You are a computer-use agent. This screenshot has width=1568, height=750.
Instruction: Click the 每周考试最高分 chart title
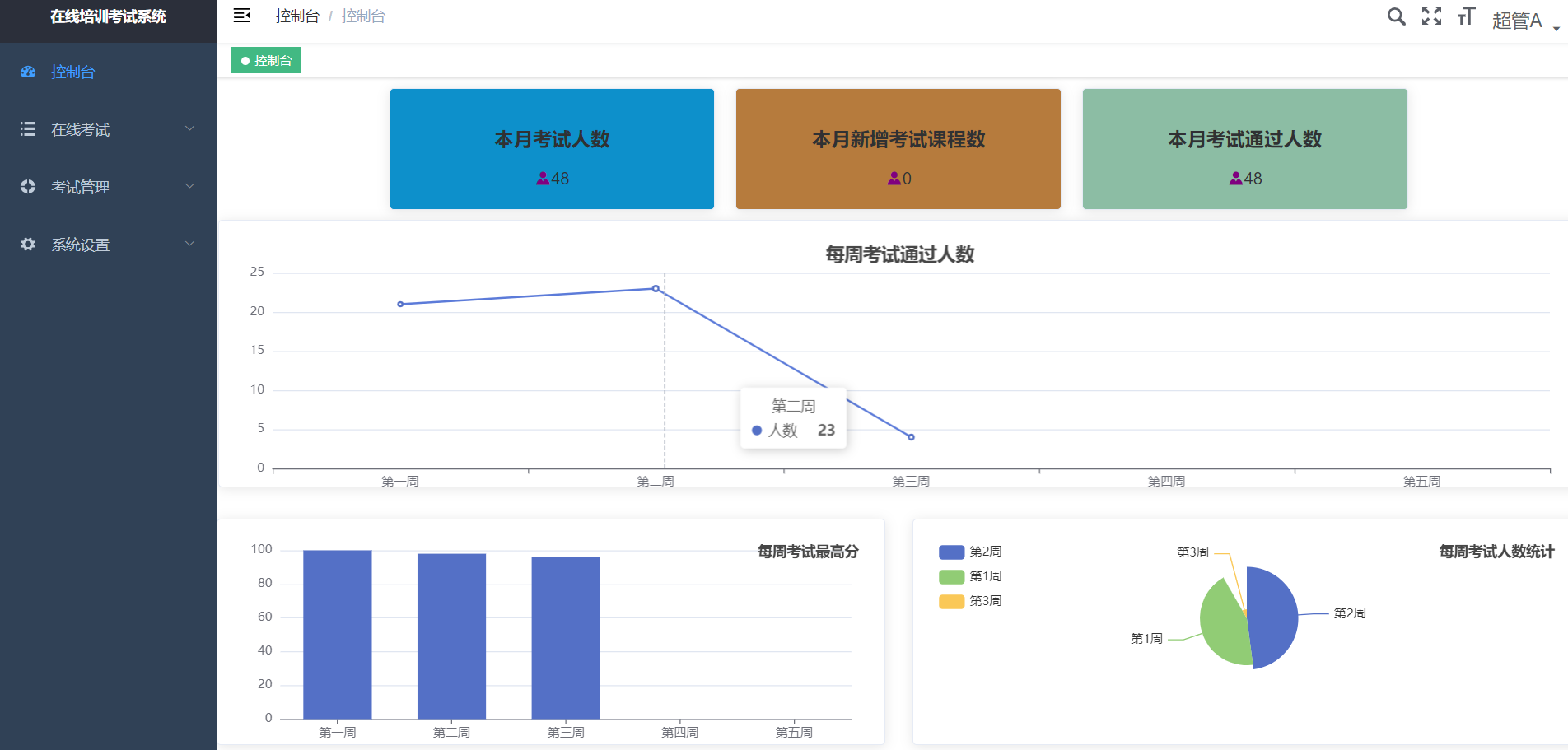click(808, 552)
